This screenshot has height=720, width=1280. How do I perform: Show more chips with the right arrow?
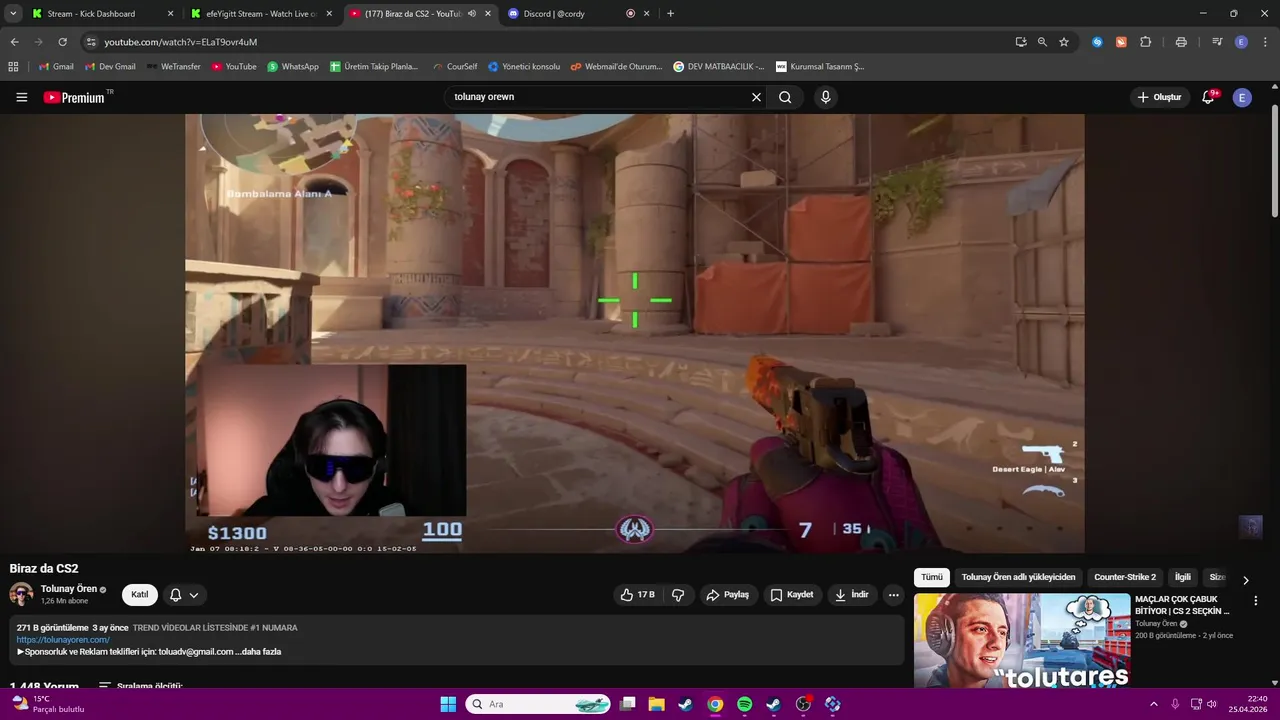point(1245,580)
